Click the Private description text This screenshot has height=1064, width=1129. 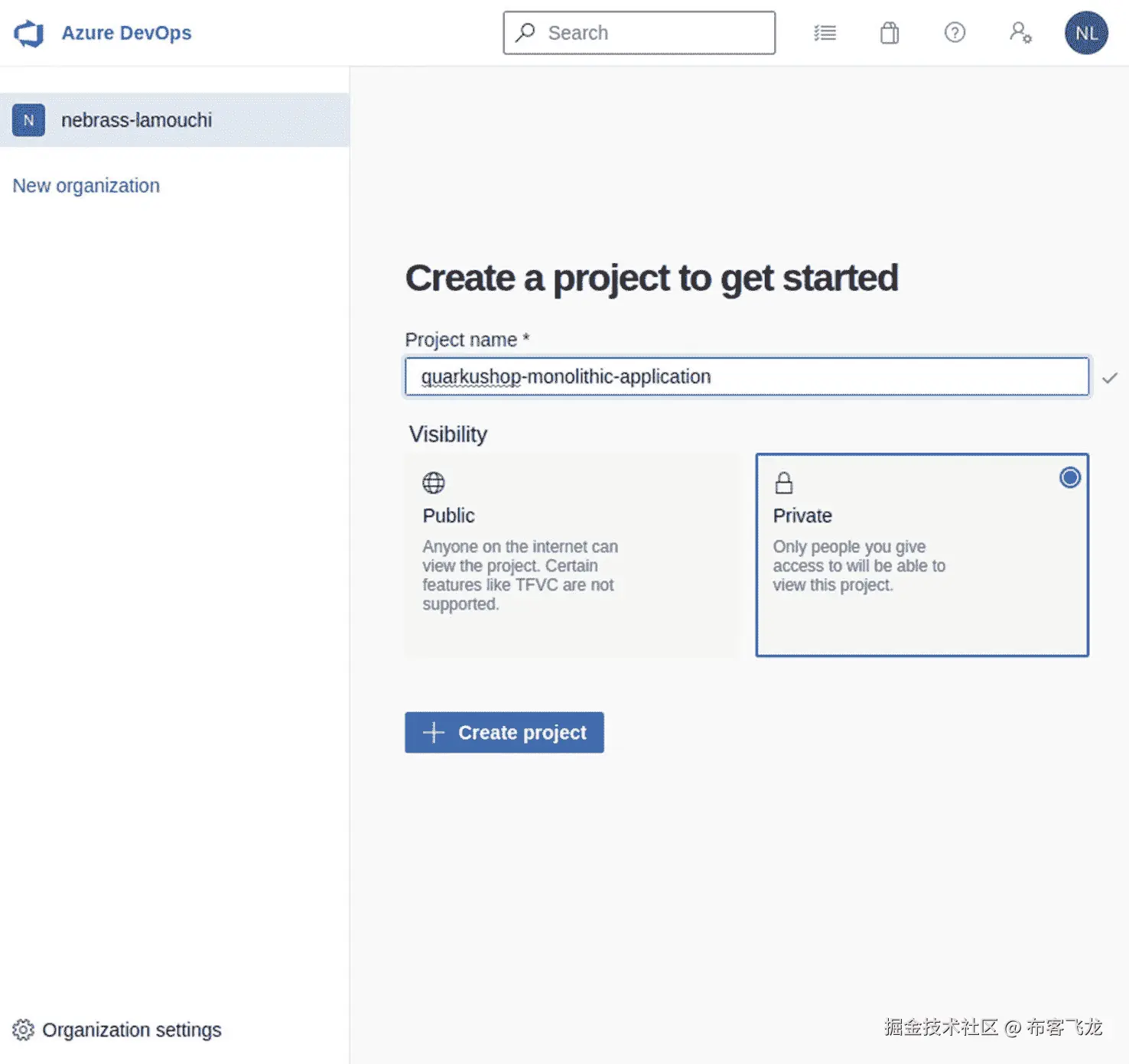859,566
